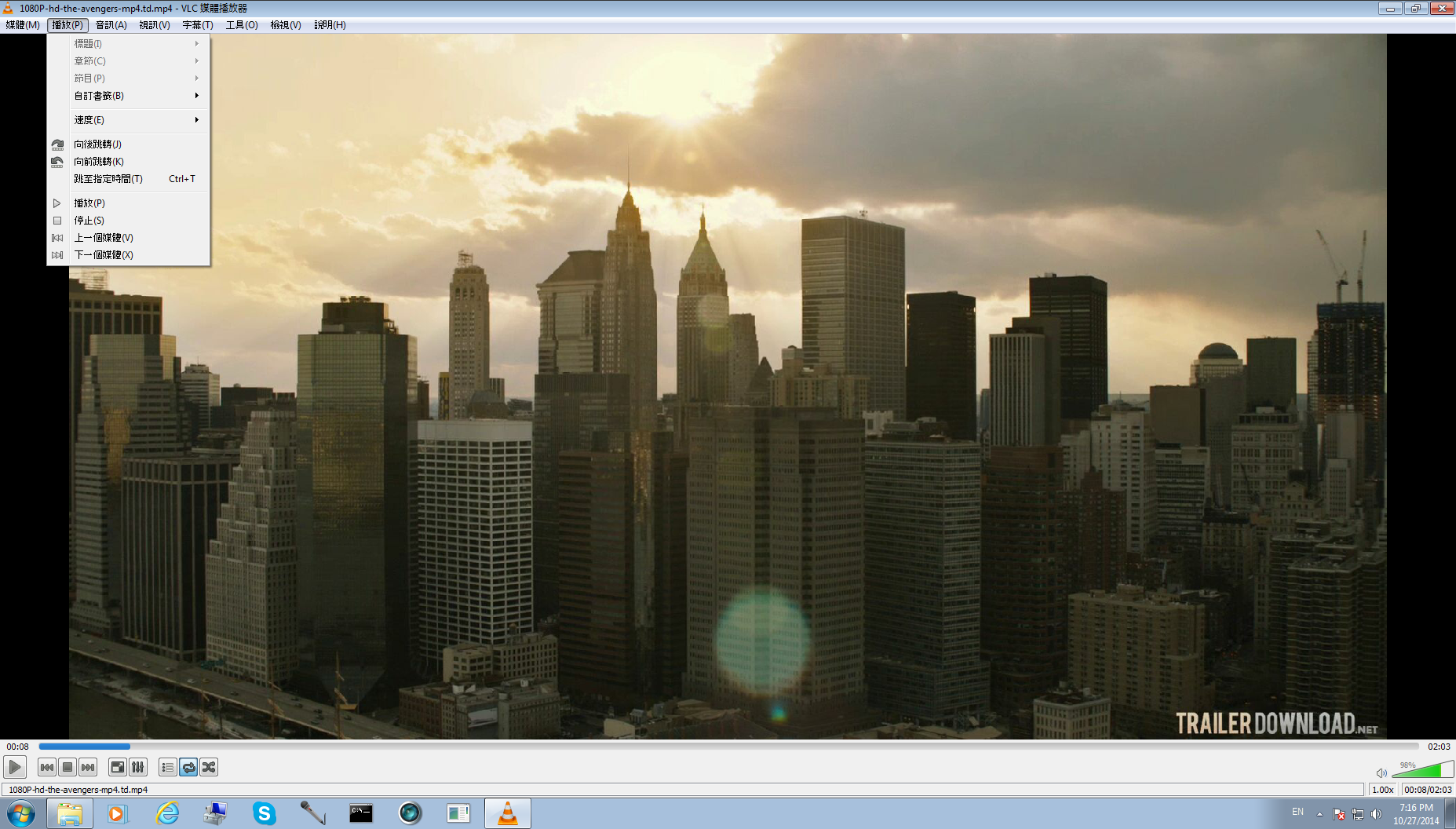The width and height of the screenshot is (1456, 829).
Task: Choose 向後跳轉(J) from the menu
Action: [x=98, y=144]
